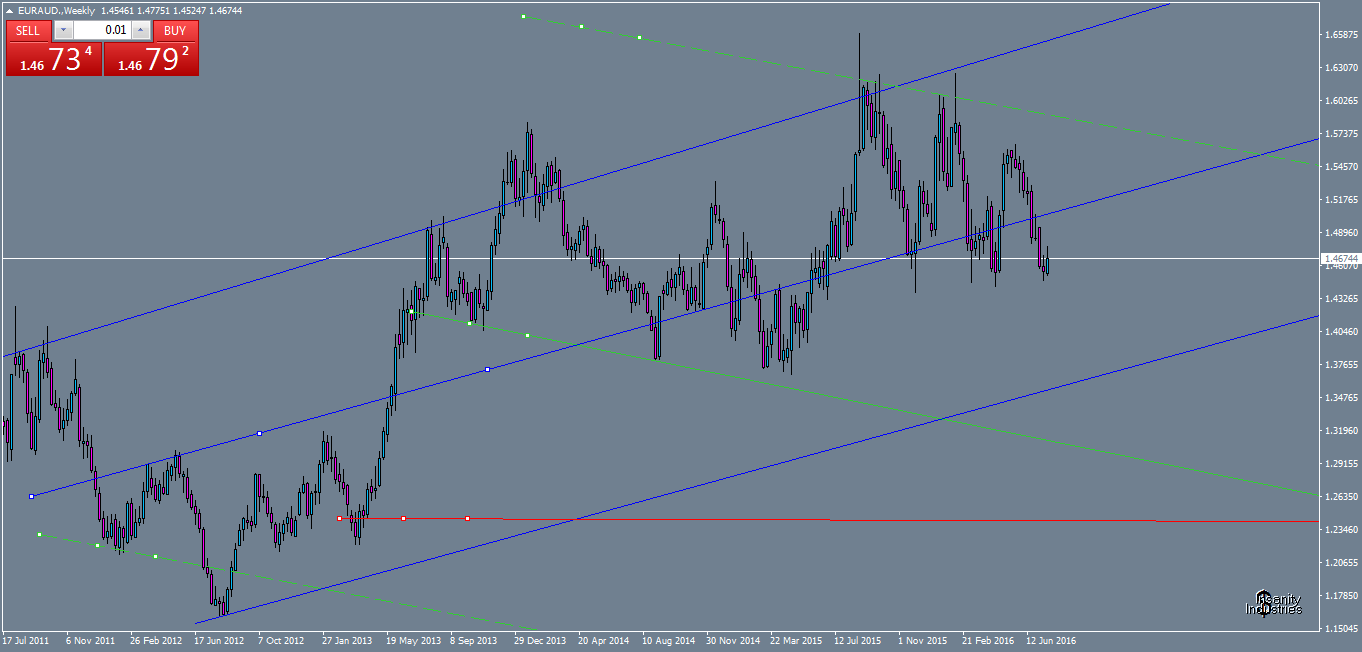Click the 1.65875 value on price scale

[x=1340, y=32]
